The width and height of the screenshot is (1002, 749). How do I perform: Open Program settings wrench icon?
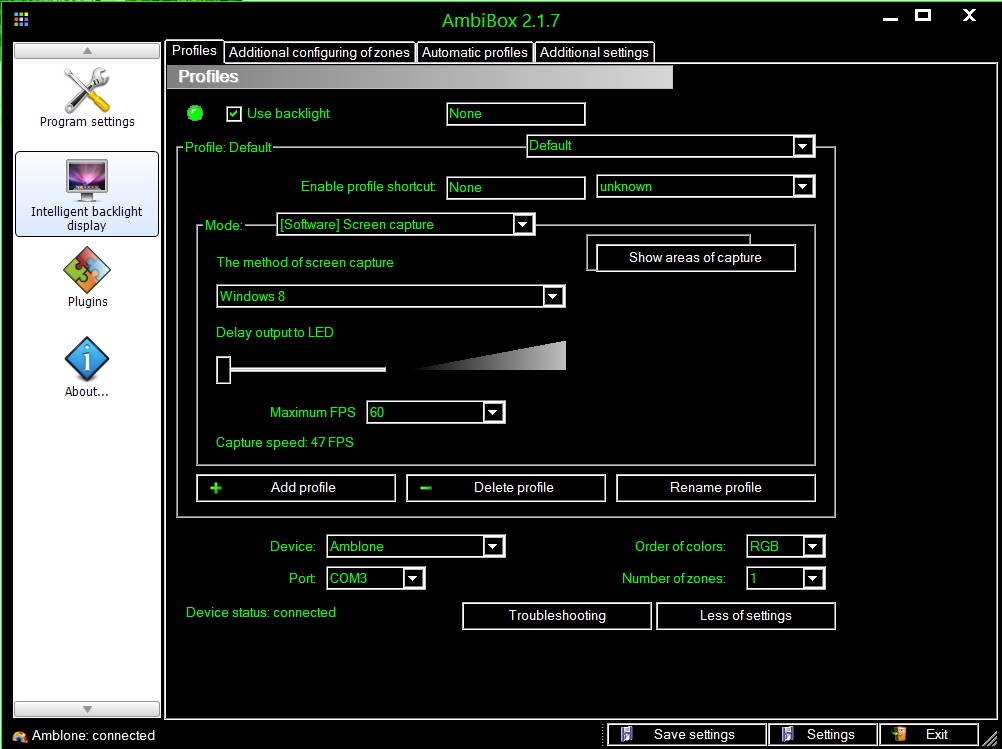tap(87, 90)
